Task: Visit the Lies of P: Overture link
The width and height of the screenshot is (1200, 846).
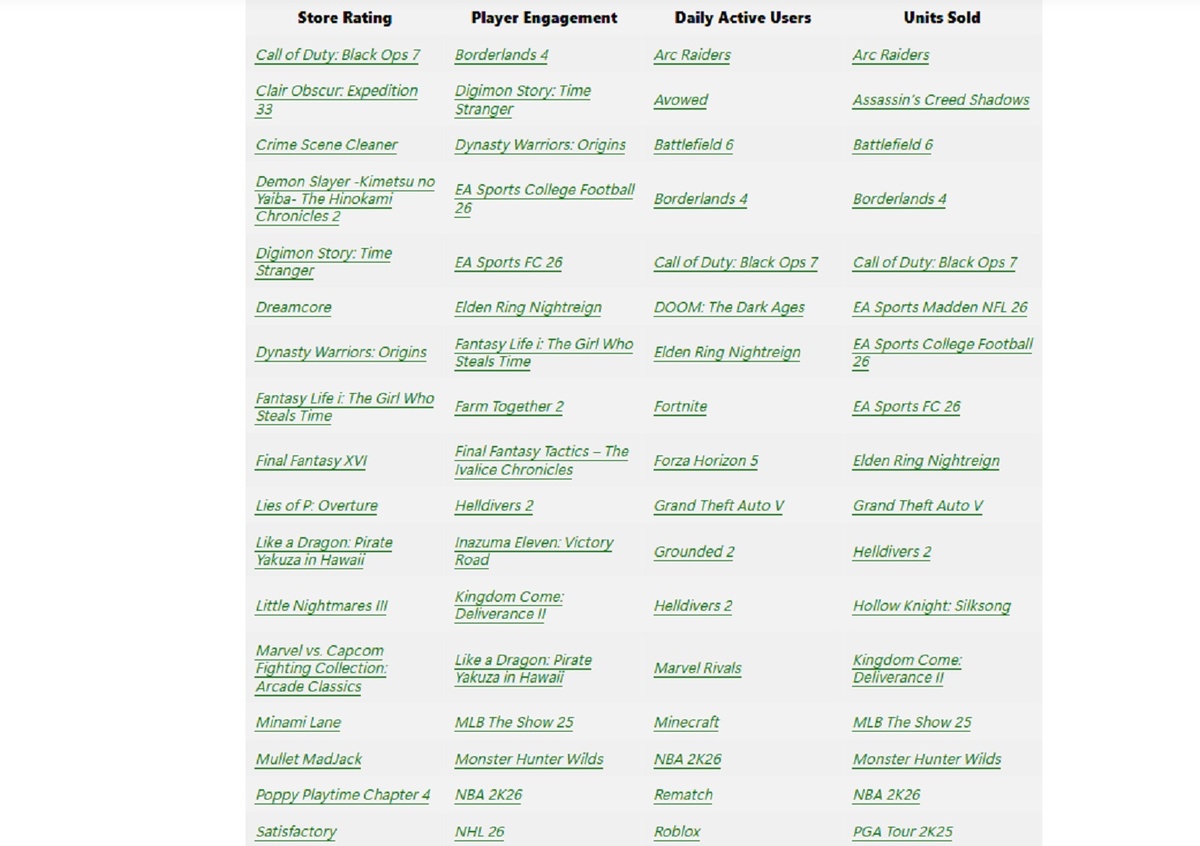Action: pyautogui.click(x=316, y=506)
